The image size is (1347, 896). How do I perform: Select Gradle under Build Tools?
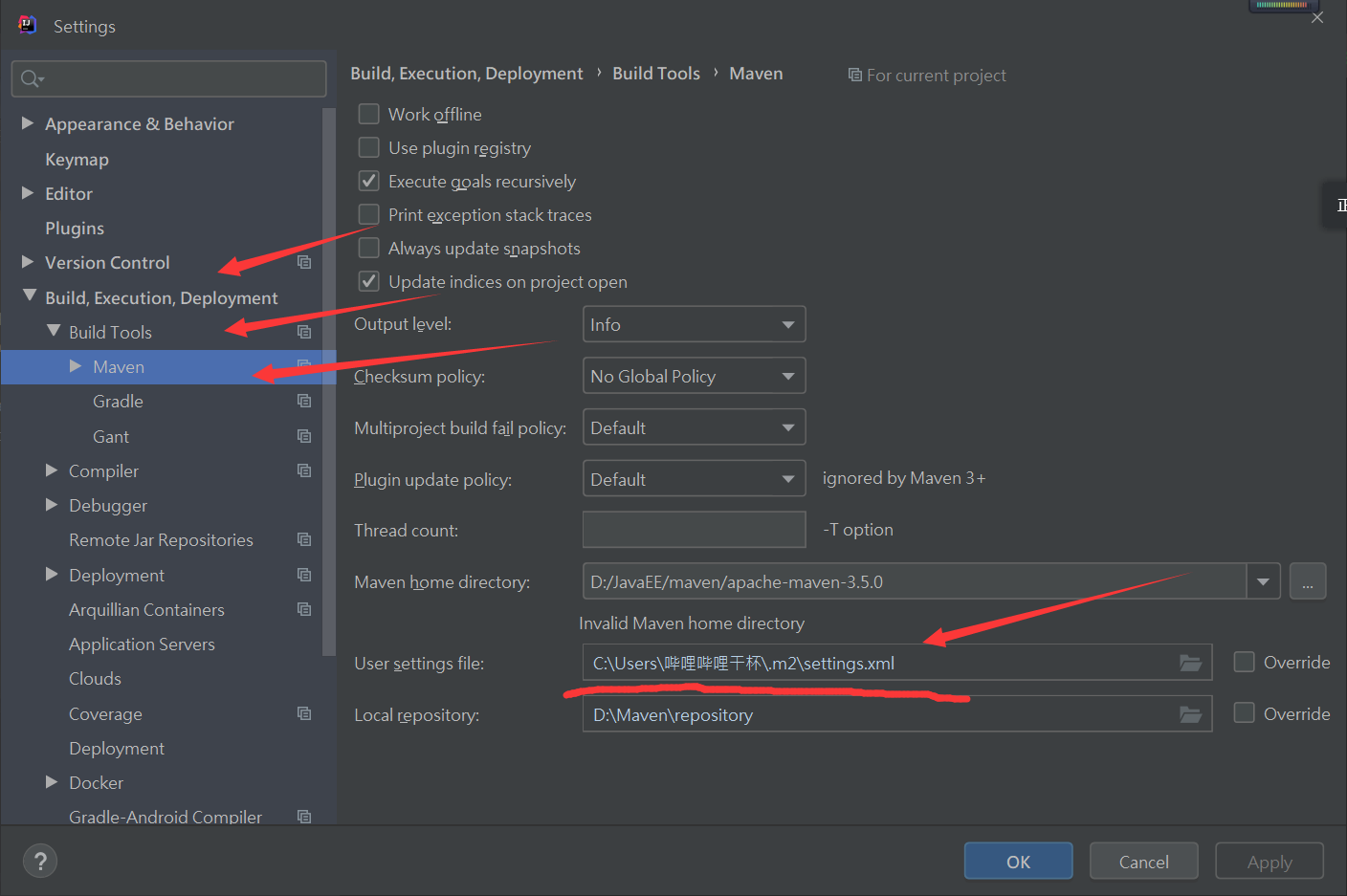tap(118, 402)
